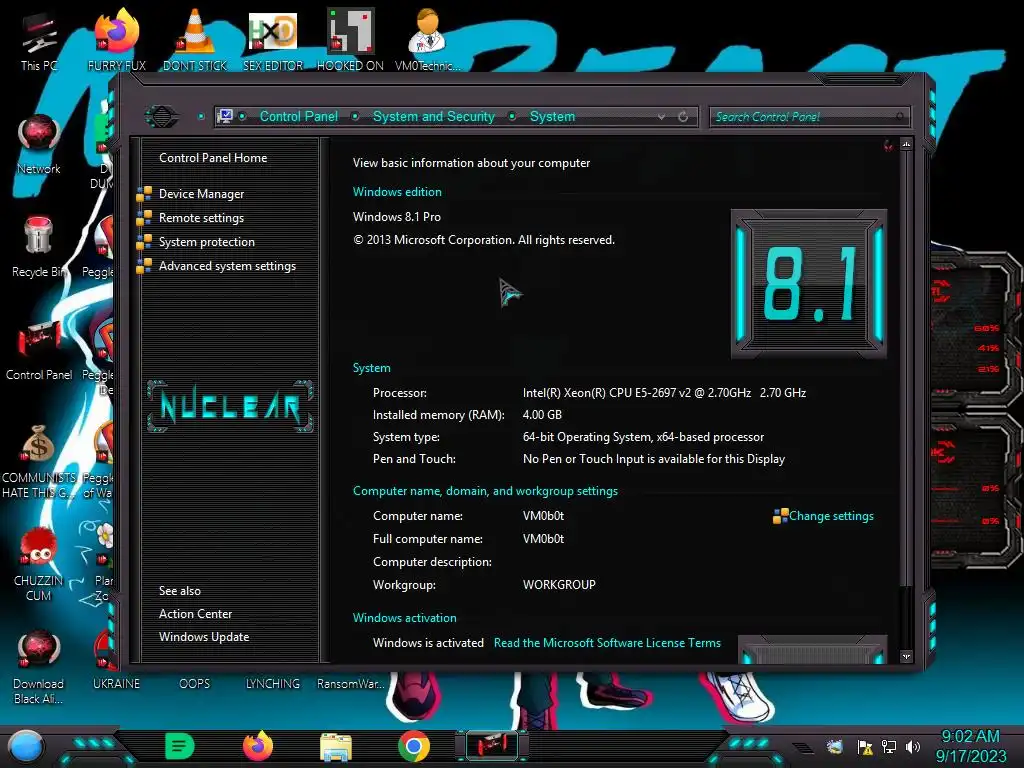Click the scrollbar down arrow
1024x768 pixels.
click(906, 656)
